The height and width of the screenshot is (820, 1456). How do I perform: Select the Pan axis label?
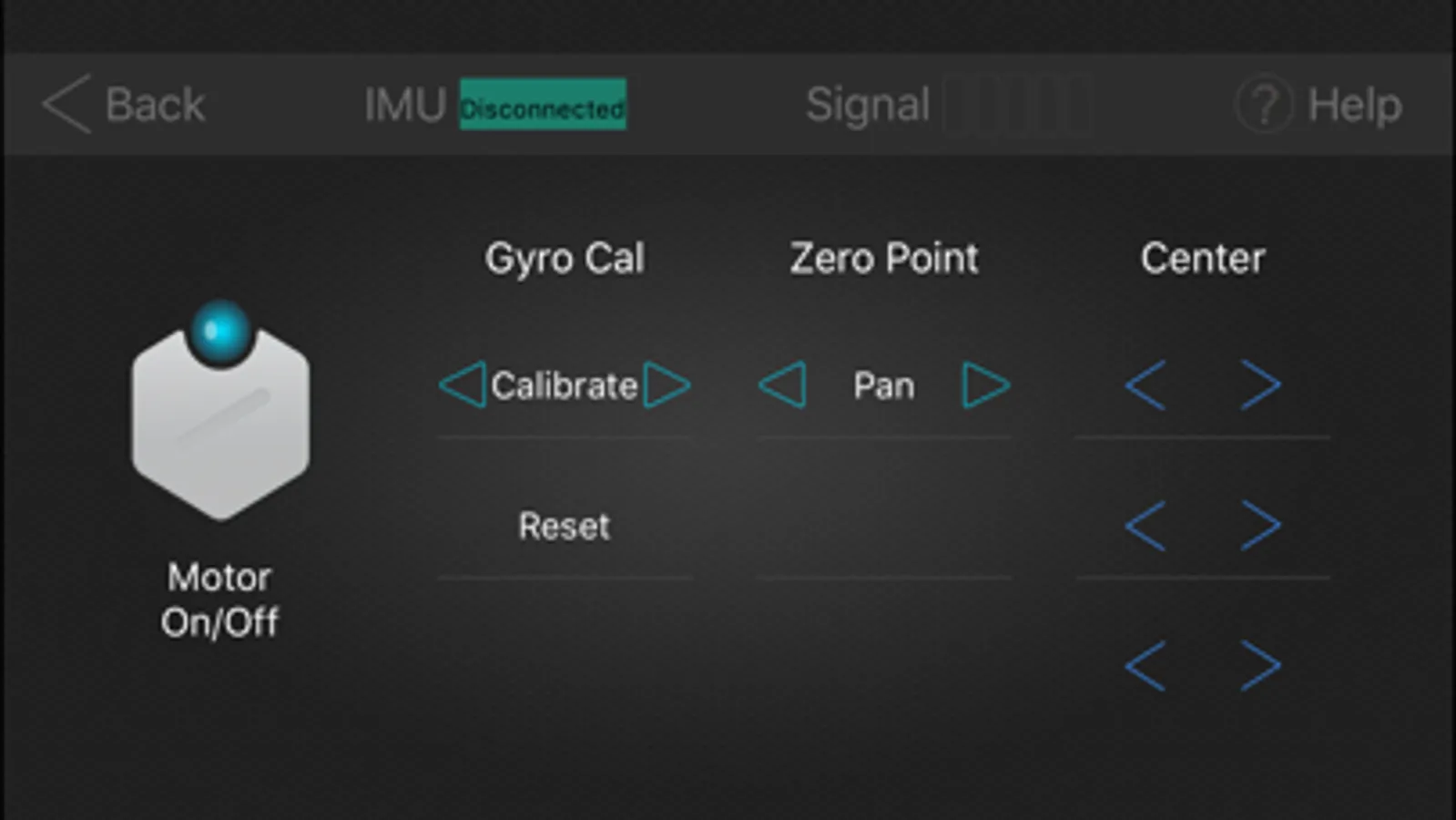coord(883,385)
